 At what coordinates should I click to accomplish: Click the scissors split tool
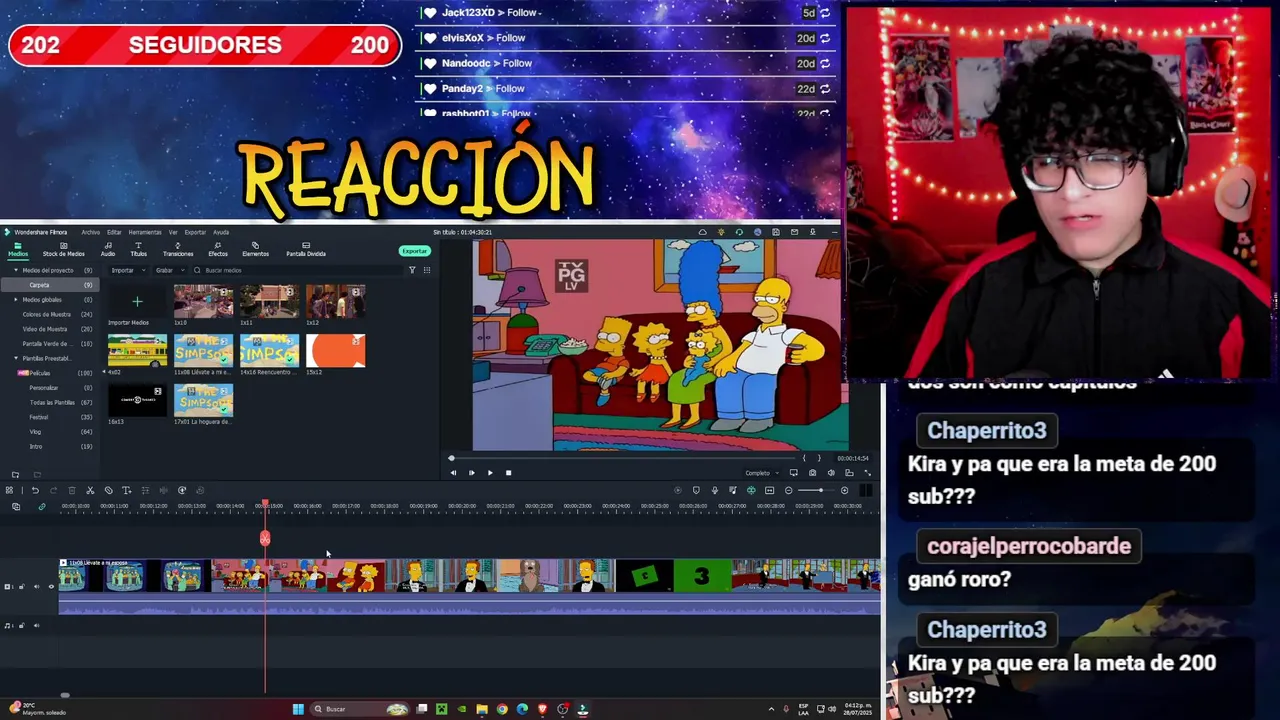[90, 490]
